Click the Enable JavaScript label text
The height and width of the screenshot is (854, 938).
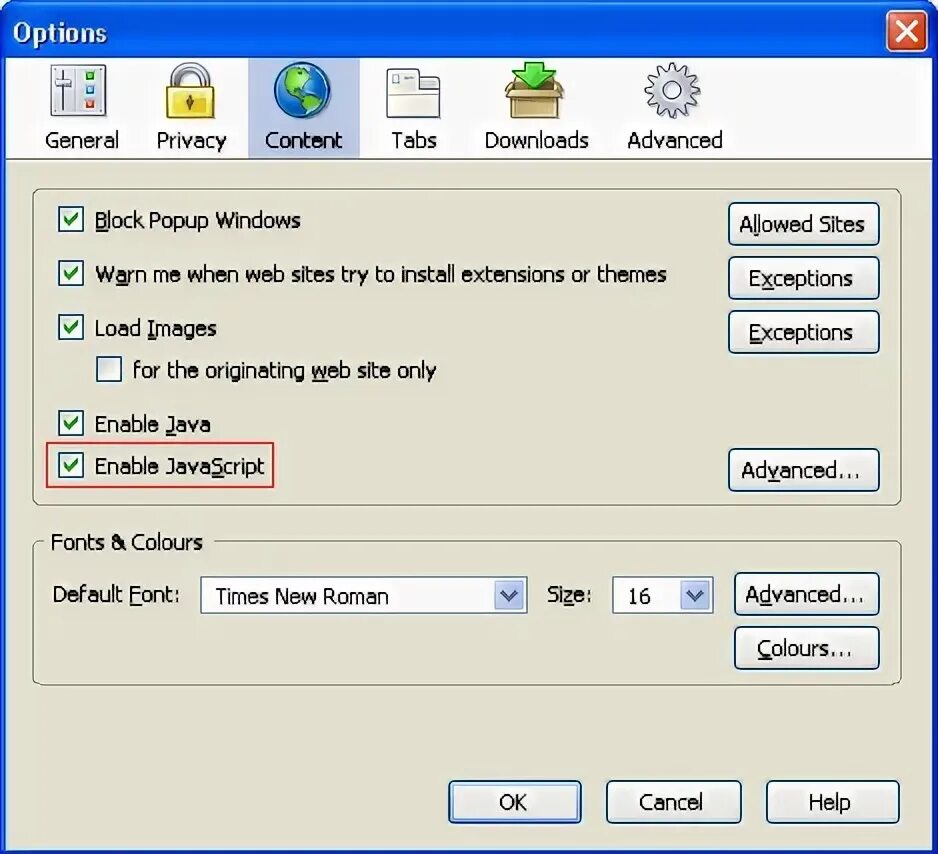pos(179,466)
